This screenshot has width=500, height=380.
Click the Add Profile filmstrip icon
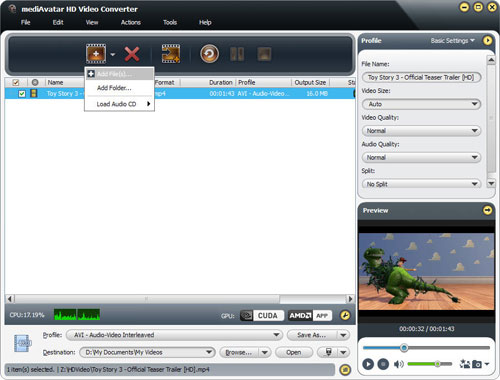point(171,54)
